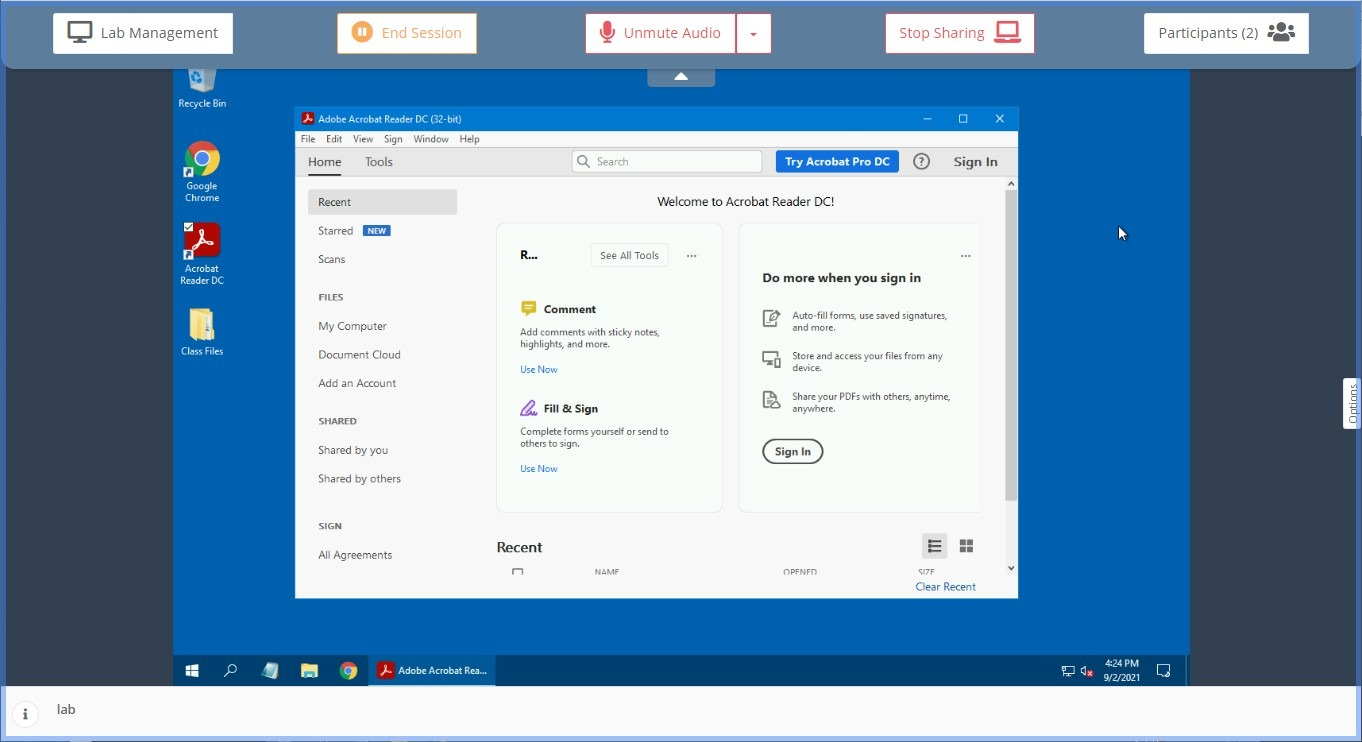The width and height of the screenshot is (1362, 742).
Task: Click the lab info icon
Action: tap(25, 714)
